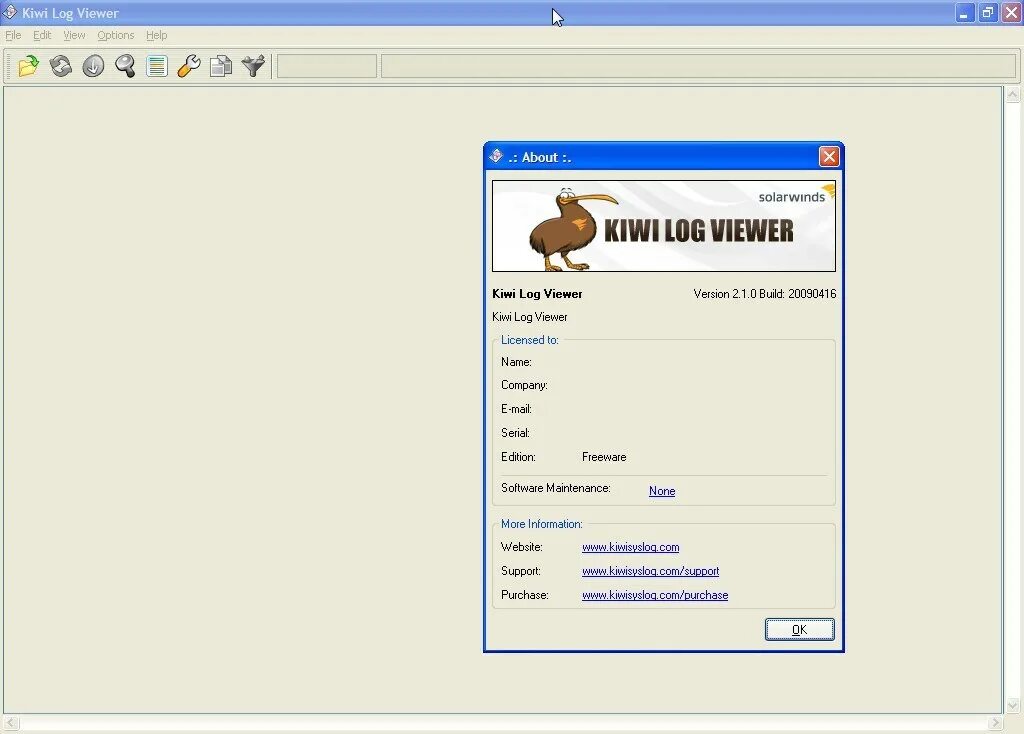
Task: Click the funnel filter toolbar icon
Action: [x=253, y=66]
